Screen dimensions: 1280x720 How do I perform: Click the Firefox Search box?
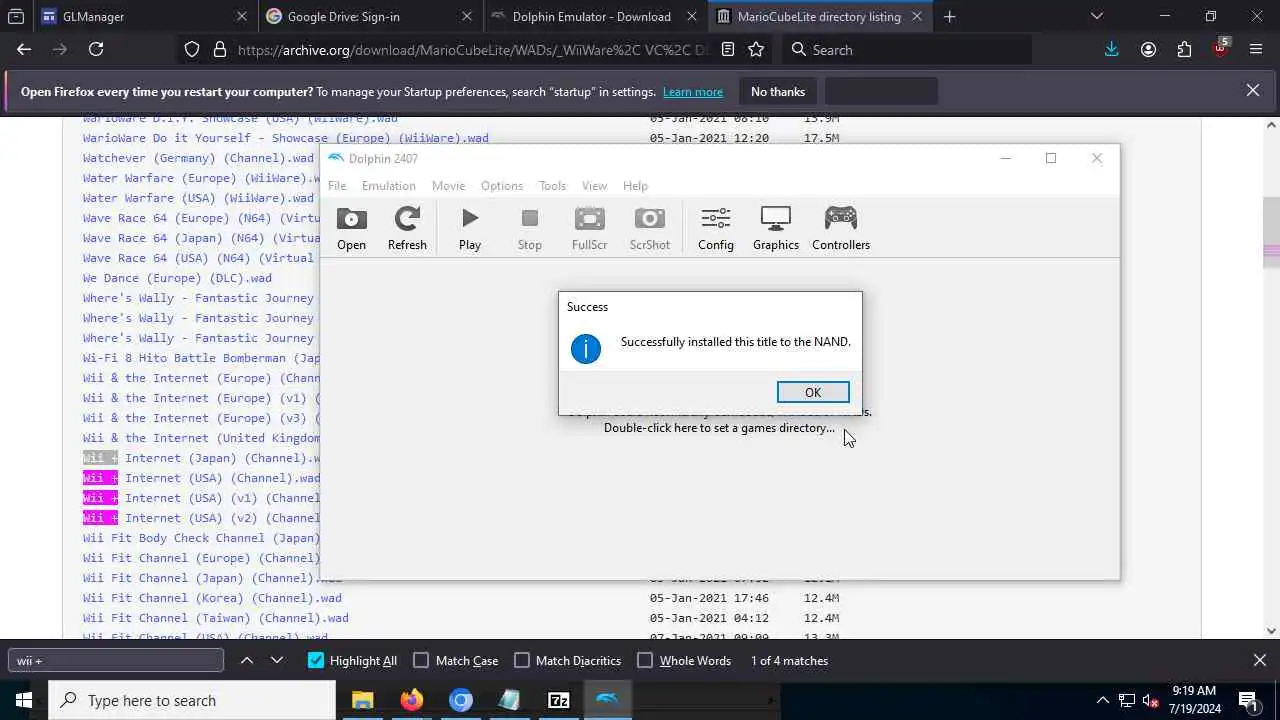906,49
